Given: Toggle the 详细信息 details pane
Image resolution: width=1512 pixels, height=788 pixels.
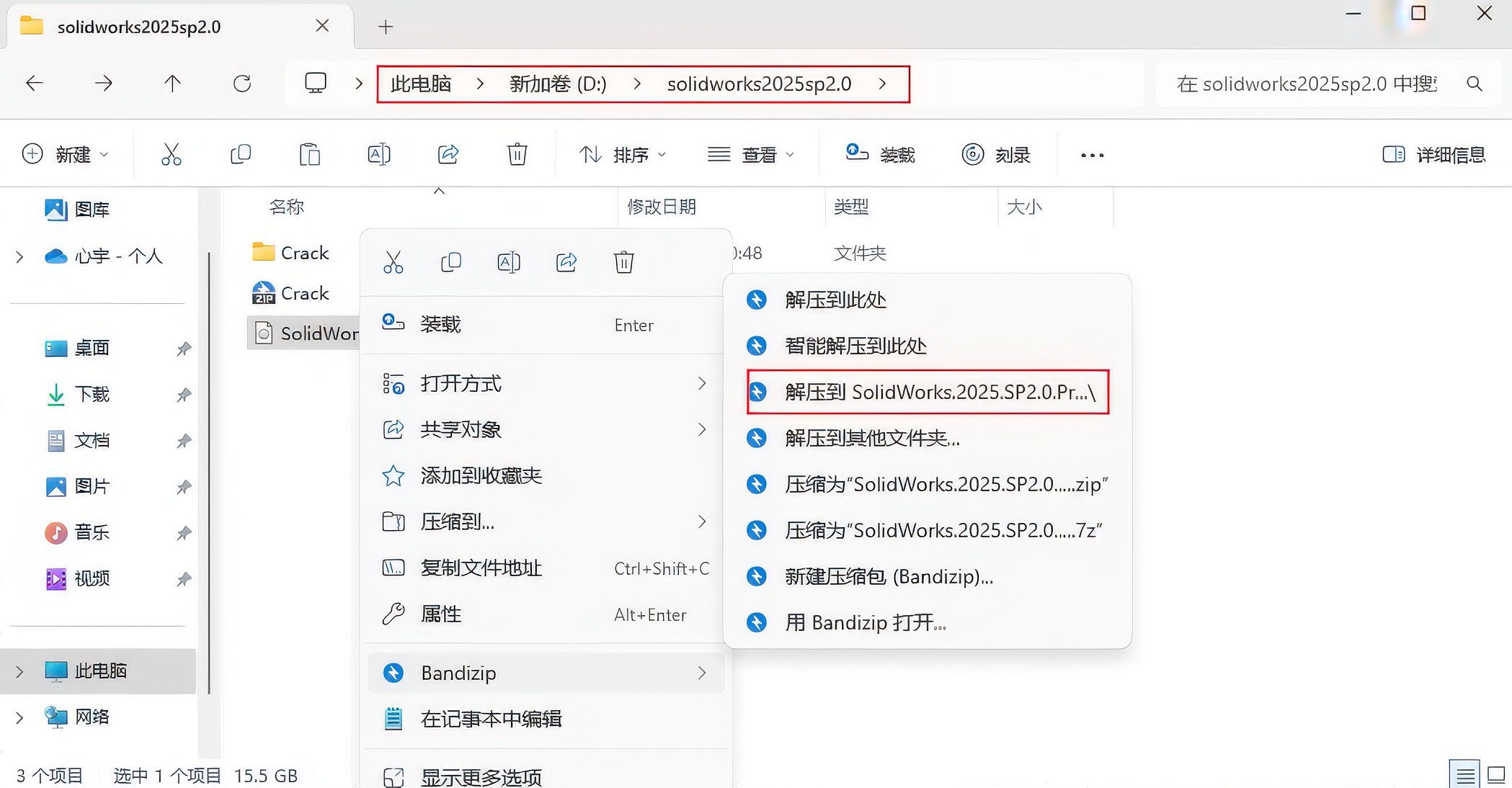Looking at the screenshot, I should [x=1434, y=154].
